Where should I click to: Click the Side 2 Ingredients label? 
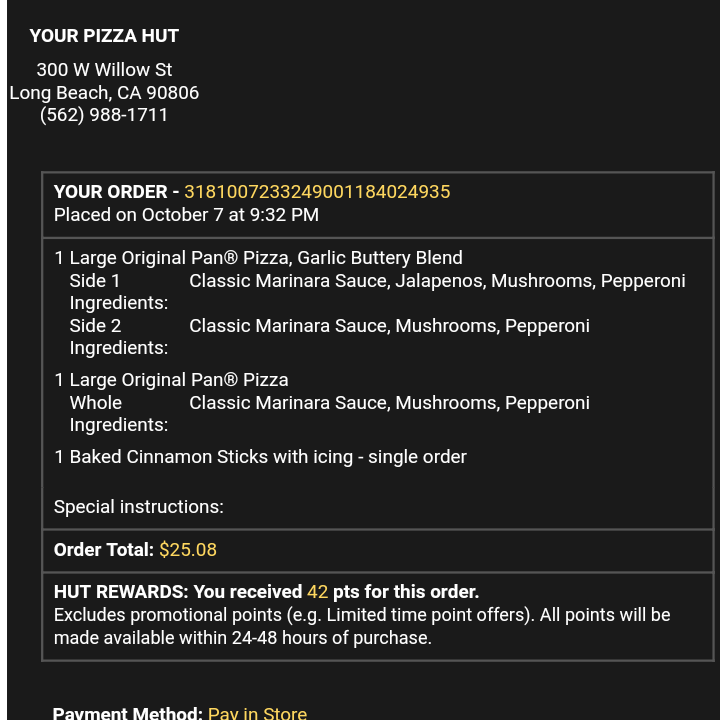point(119,337)
